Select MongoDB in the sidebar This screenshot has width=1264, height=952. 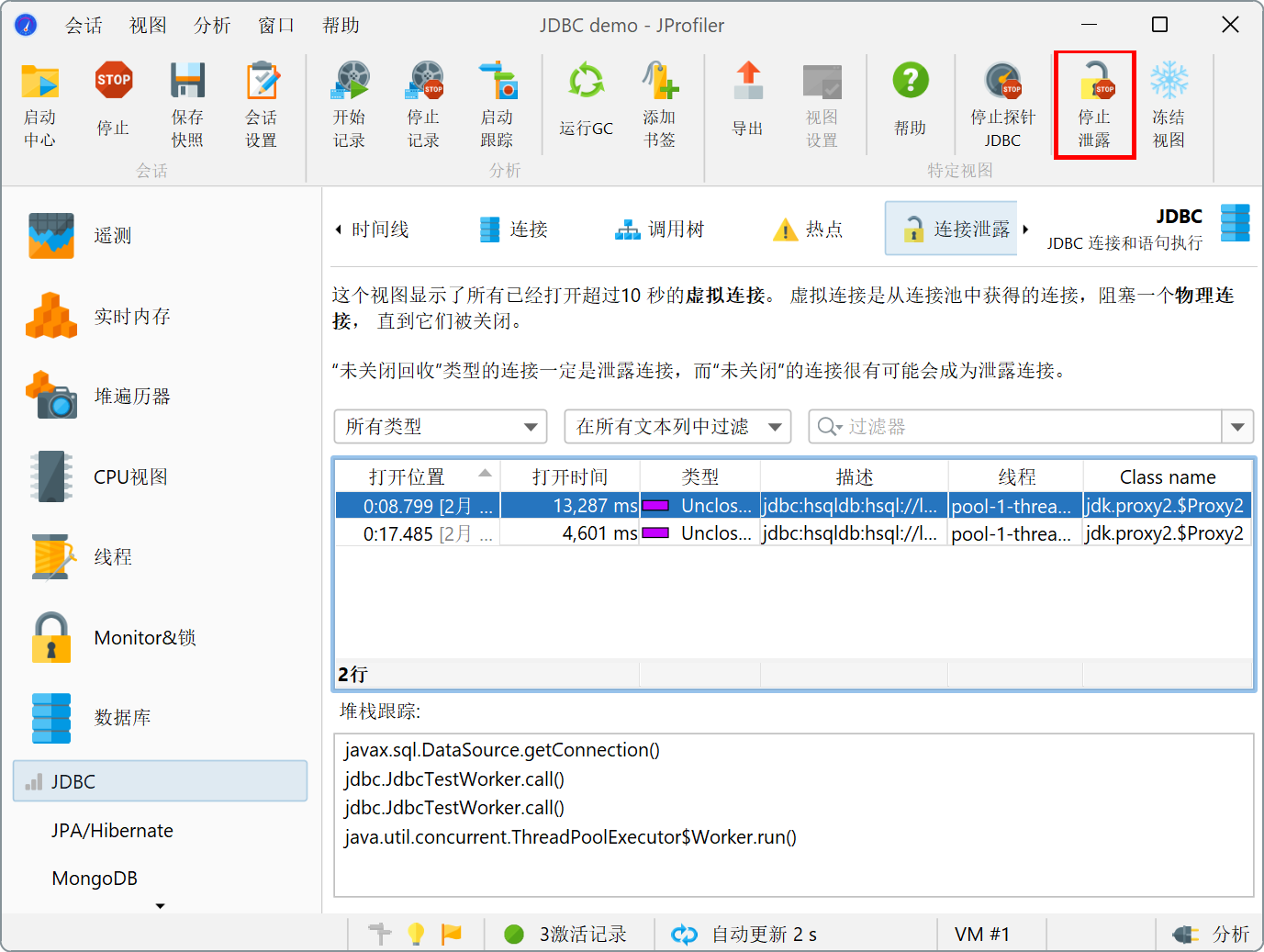[95, 879]
